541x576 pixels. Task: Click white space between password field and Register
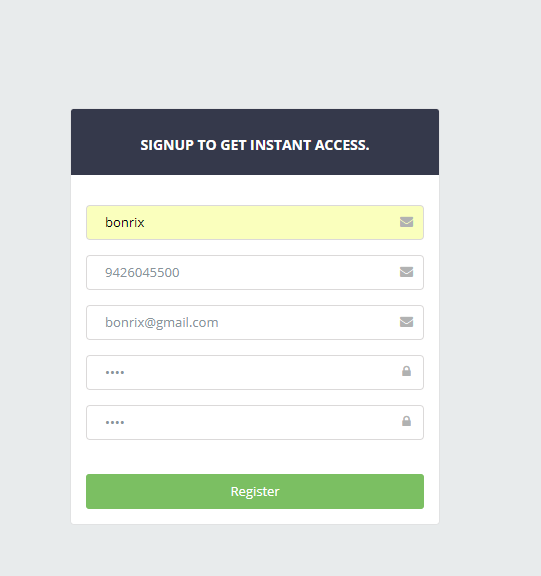click(255, 457)
